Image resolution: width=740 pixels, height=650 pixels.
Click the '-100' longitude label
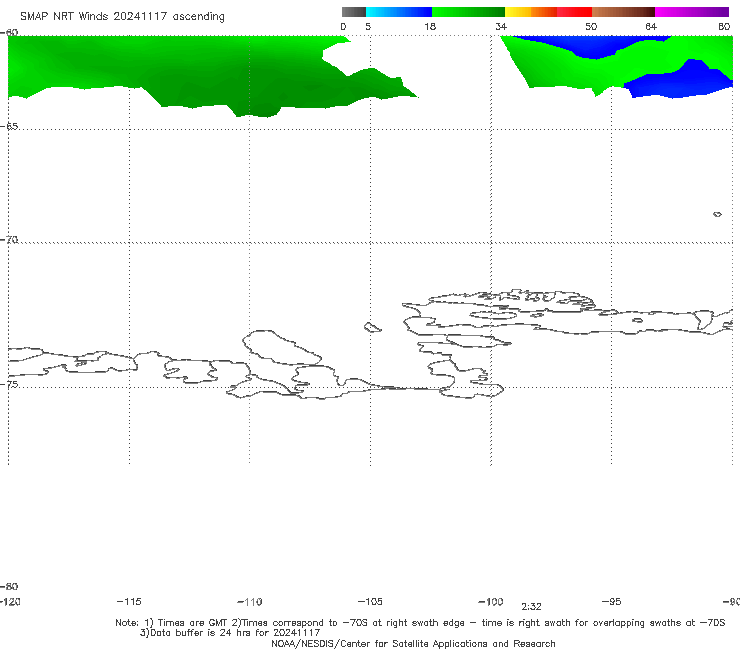pos(491,602)
